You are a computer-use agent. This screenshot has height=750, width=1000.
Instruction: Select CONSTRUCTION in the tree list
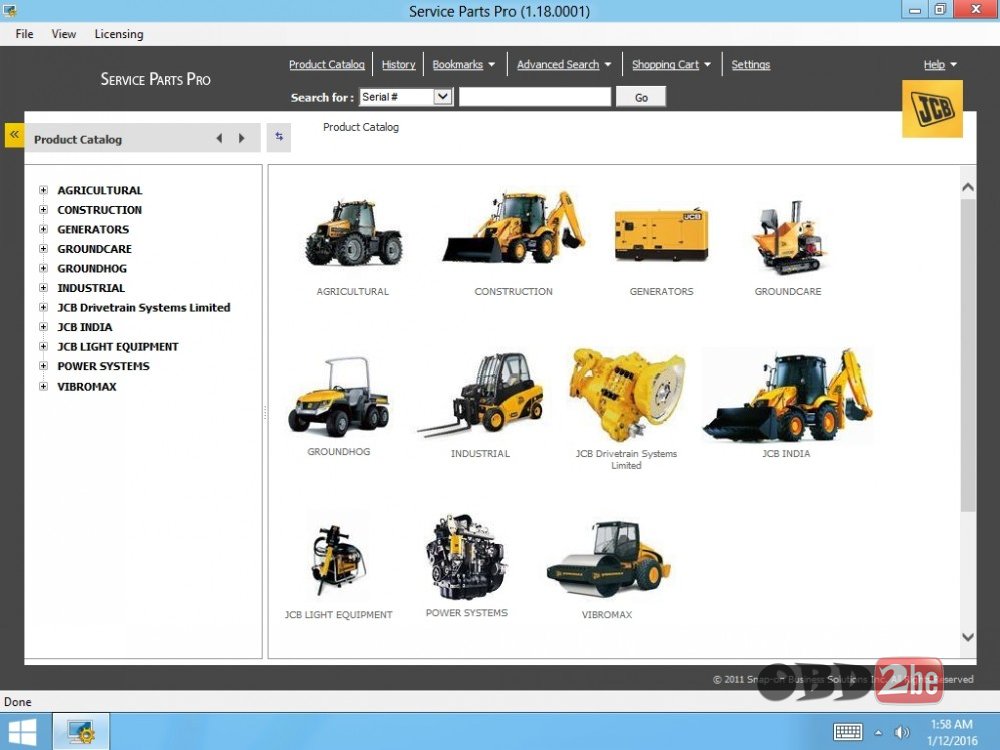(99, 210)
